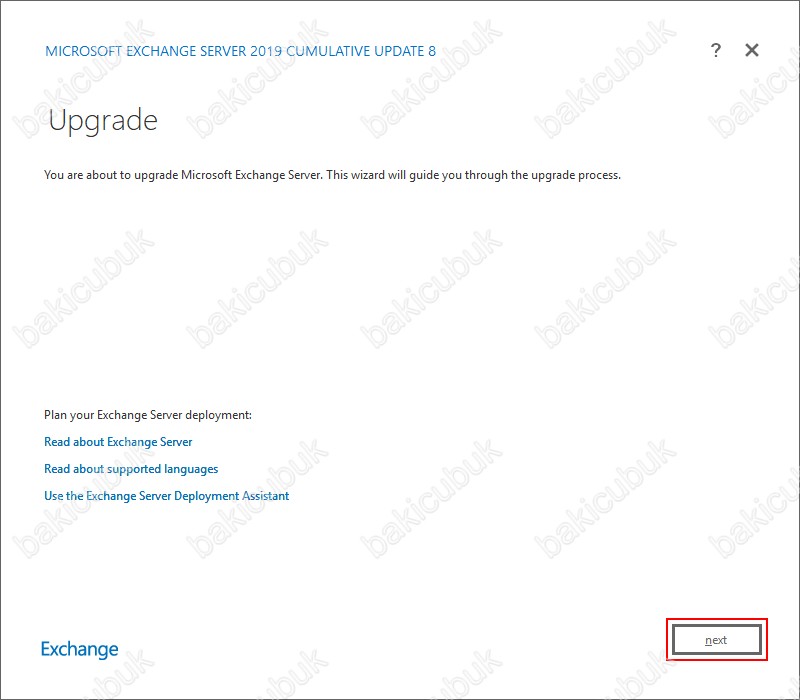Proceed with the highlighted next button
The image size is (800, 700).
point(716,640)
